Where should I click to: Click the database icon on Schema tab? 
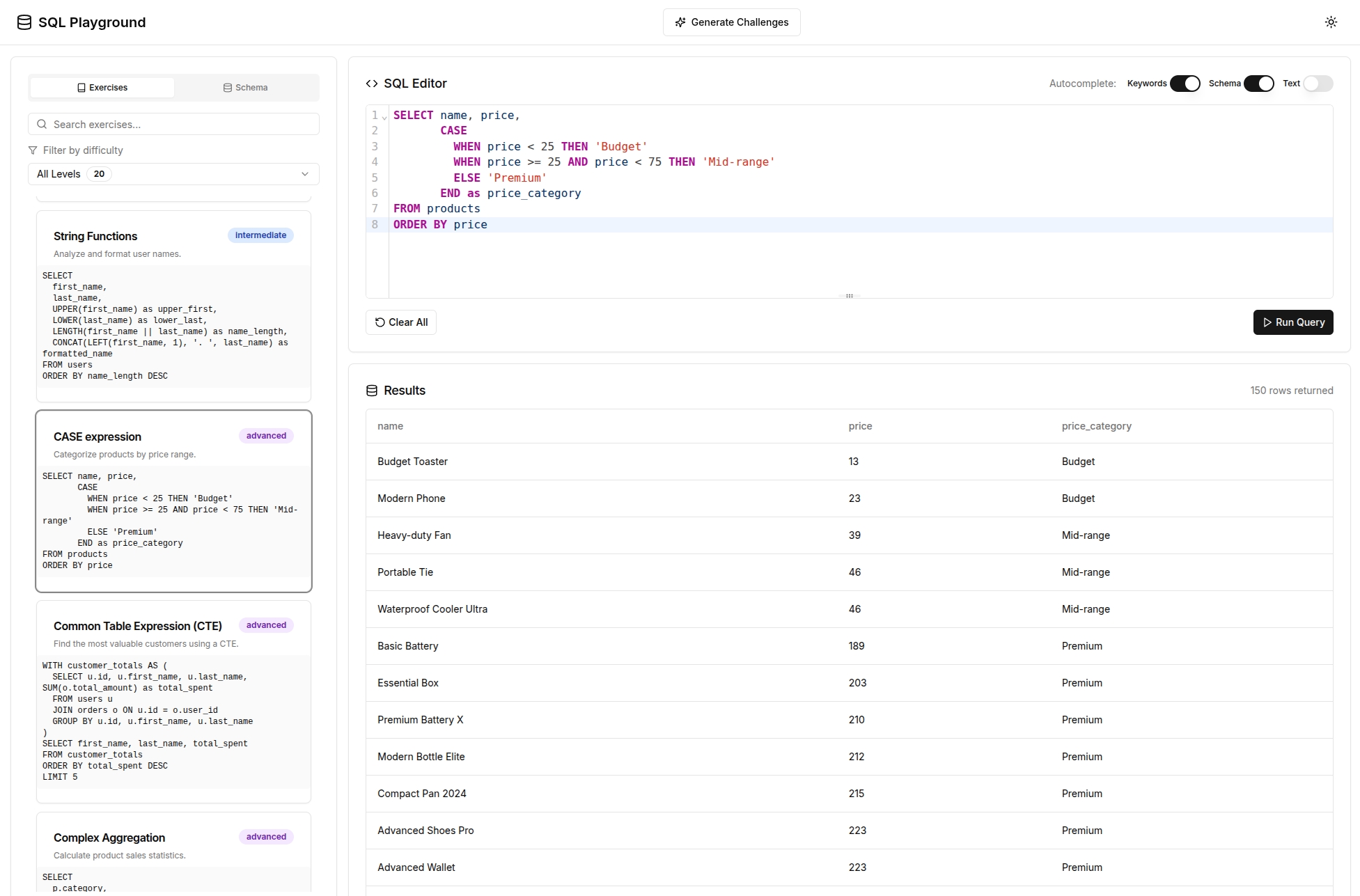228,88
